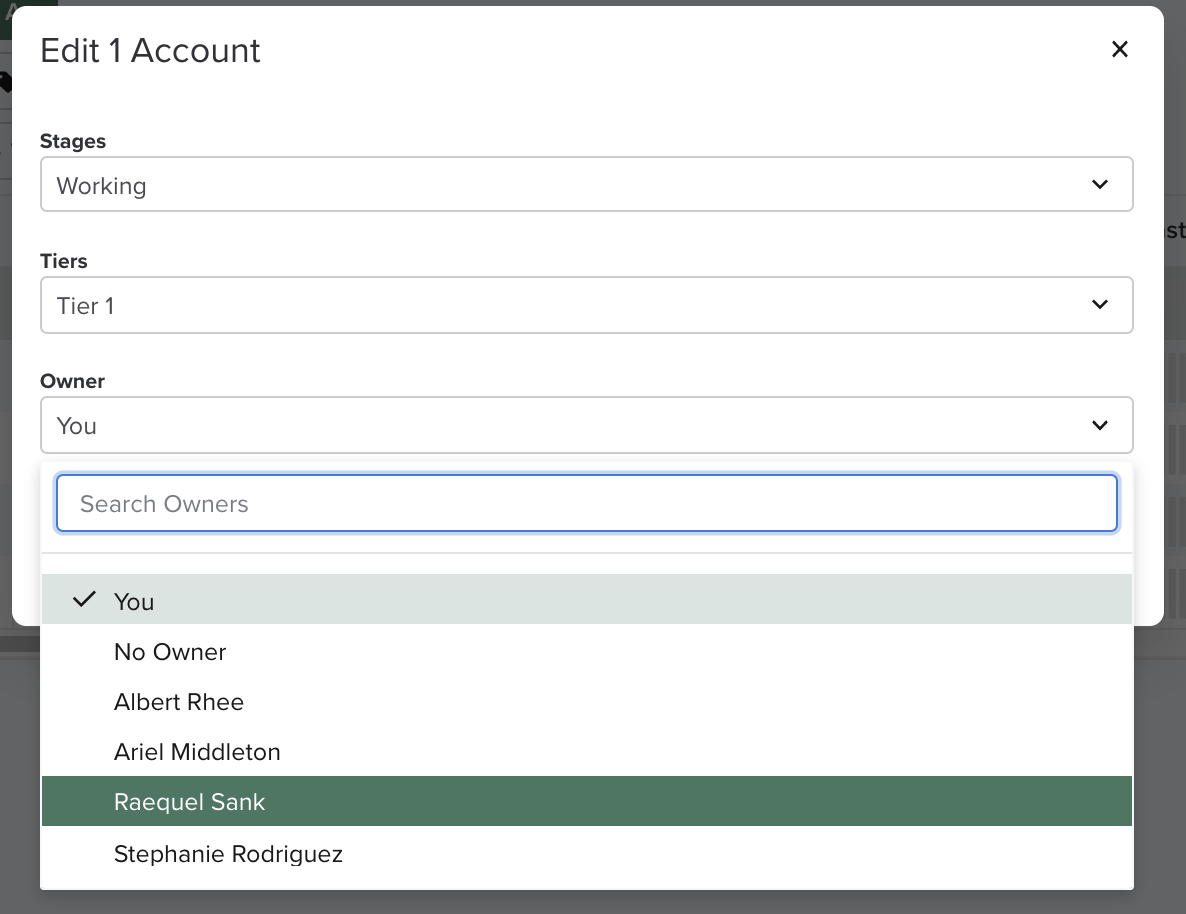
Task: Choose No Owner from the owner list
Action: point(586,651)
